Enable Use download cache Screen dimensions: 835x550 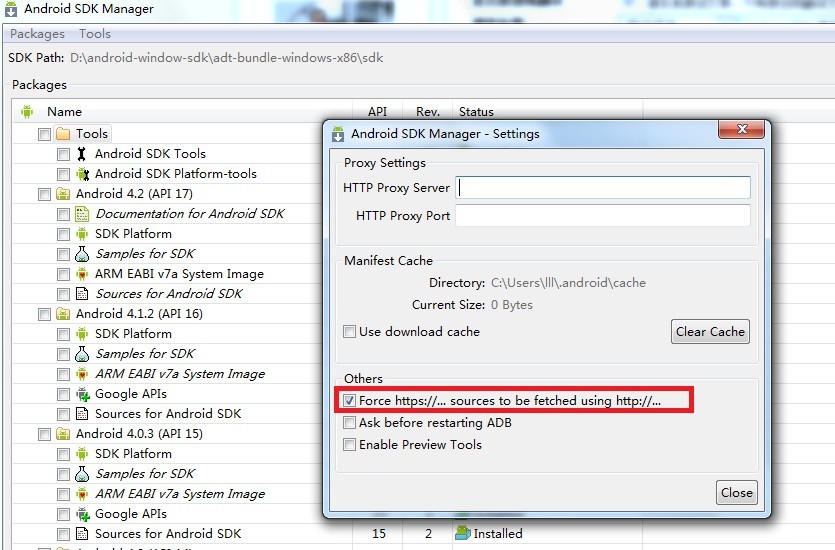349,332
